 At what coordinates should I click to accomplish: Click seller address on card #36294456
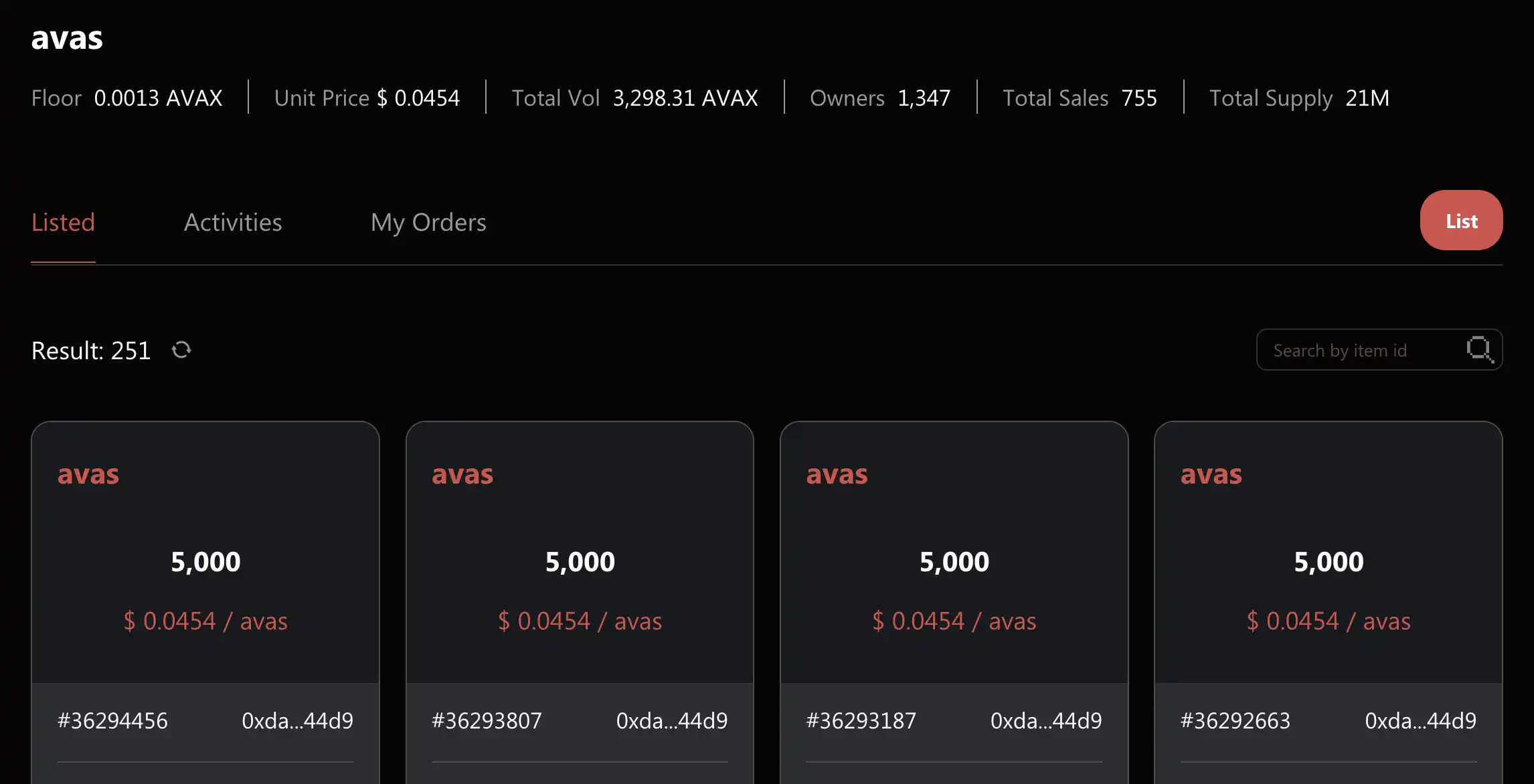pyautogui.click(x=297, y=720)
